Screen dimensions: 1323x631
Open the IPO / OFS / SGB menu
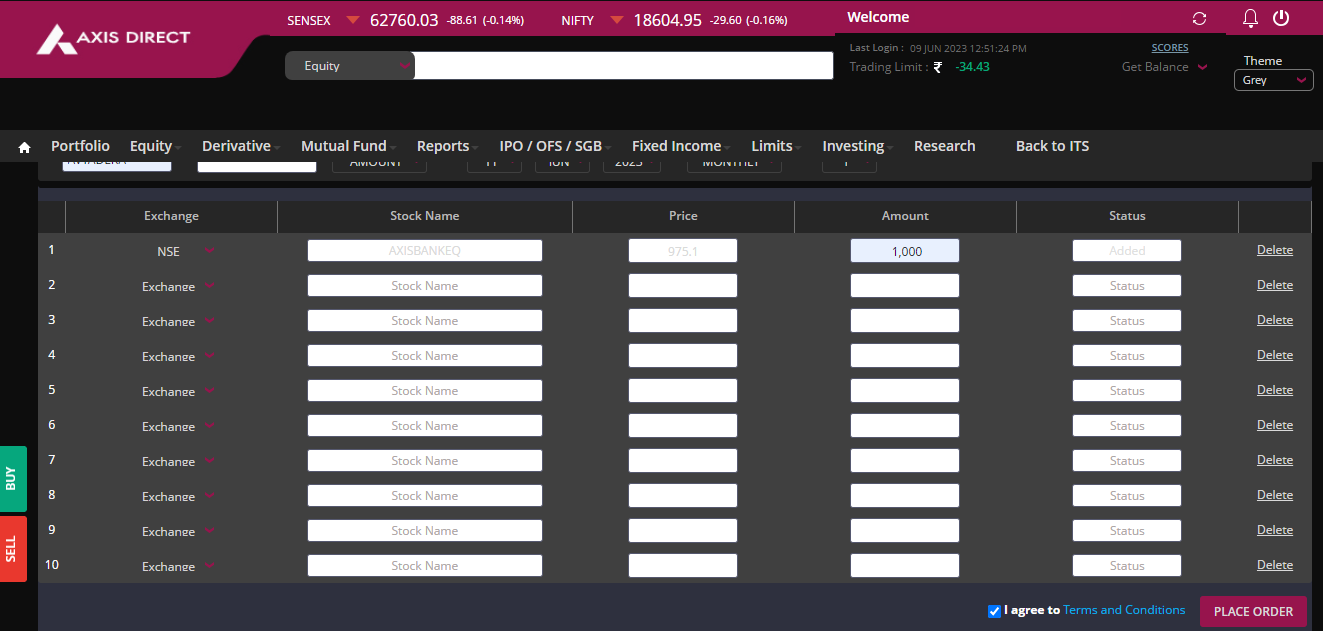(554, 146)
